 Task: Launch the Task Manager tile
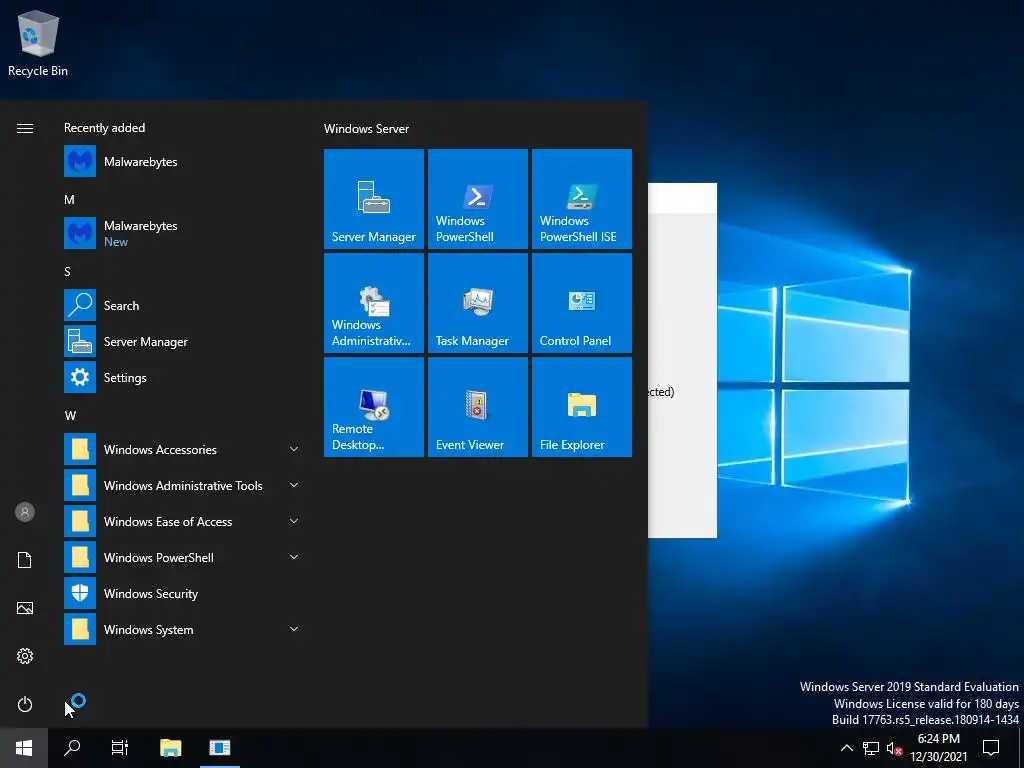(x=477, y=302)
